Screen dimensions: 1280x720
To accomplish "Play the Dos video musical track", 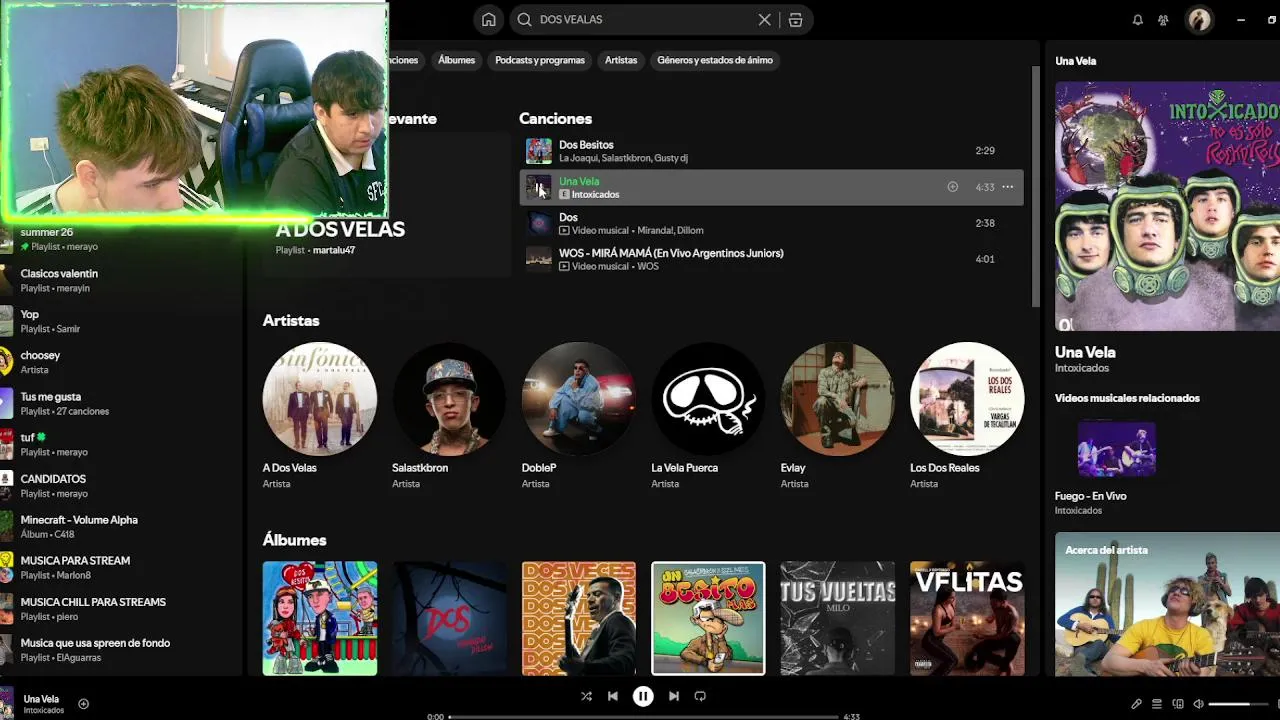I will 771,223.
